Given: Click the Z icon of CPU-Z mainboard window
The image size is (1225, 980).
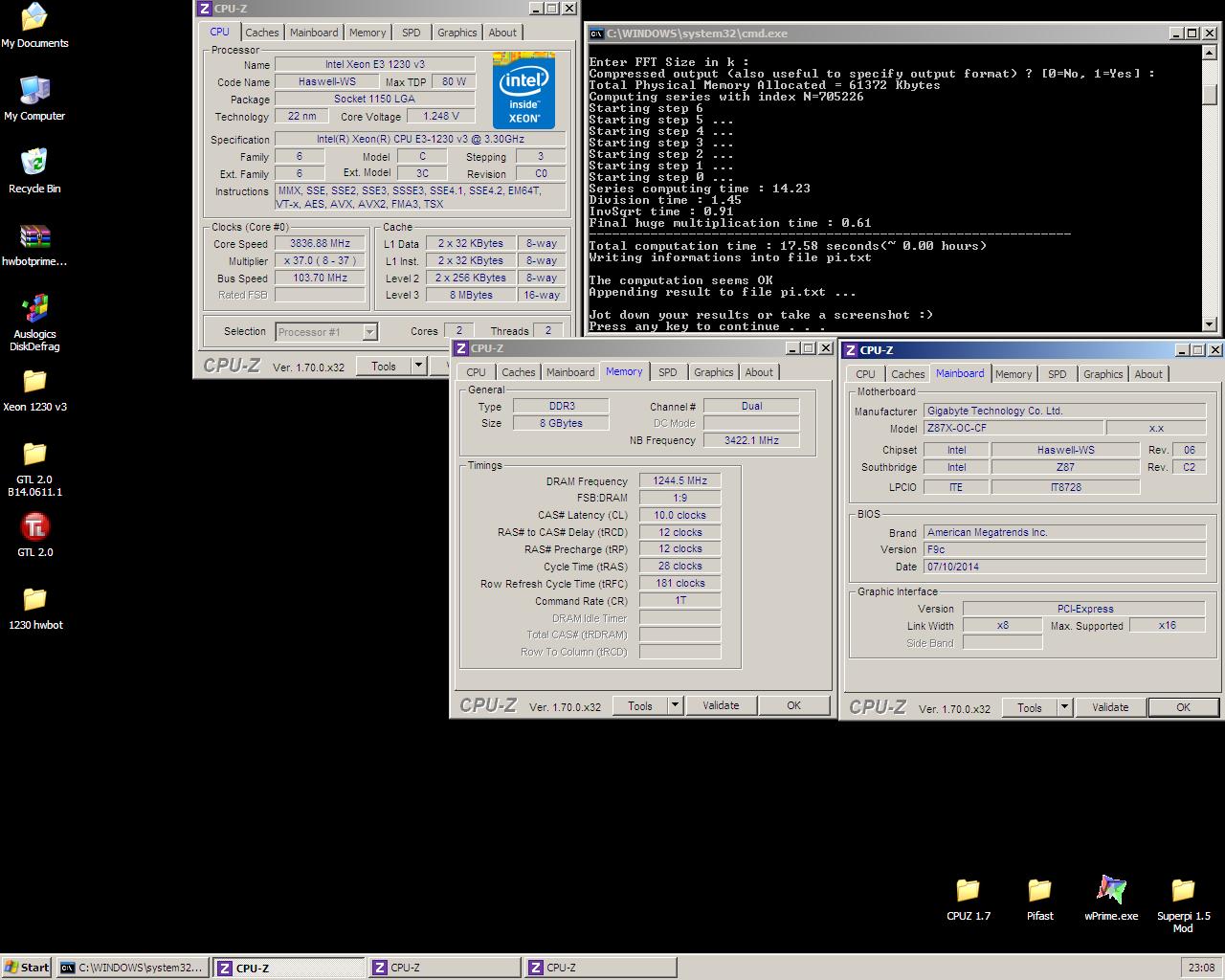Looking at the screenshot, I should tap(851, 350).
